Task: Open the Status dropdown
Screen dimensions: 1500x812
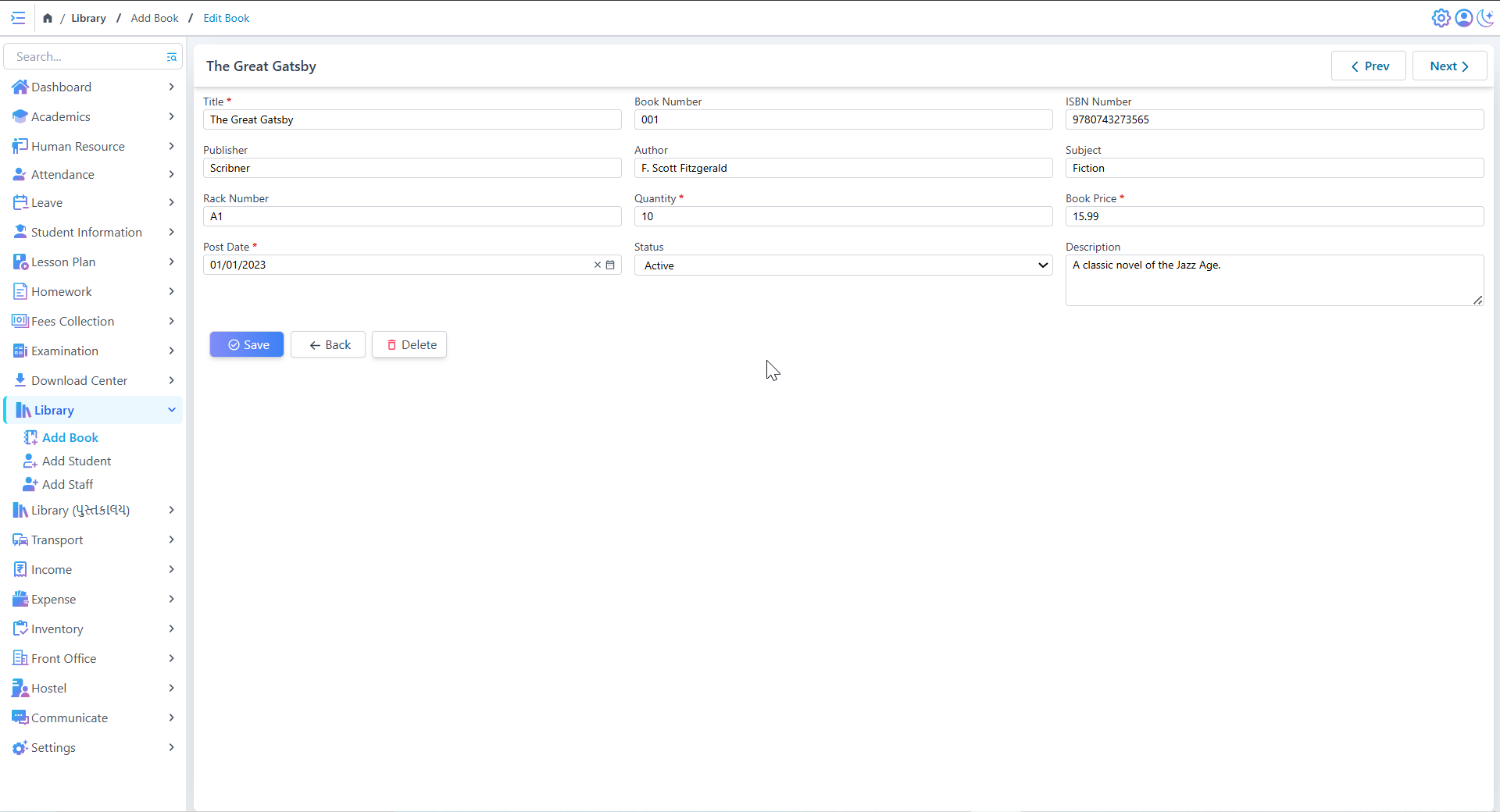Action: (x=842, y=265)
